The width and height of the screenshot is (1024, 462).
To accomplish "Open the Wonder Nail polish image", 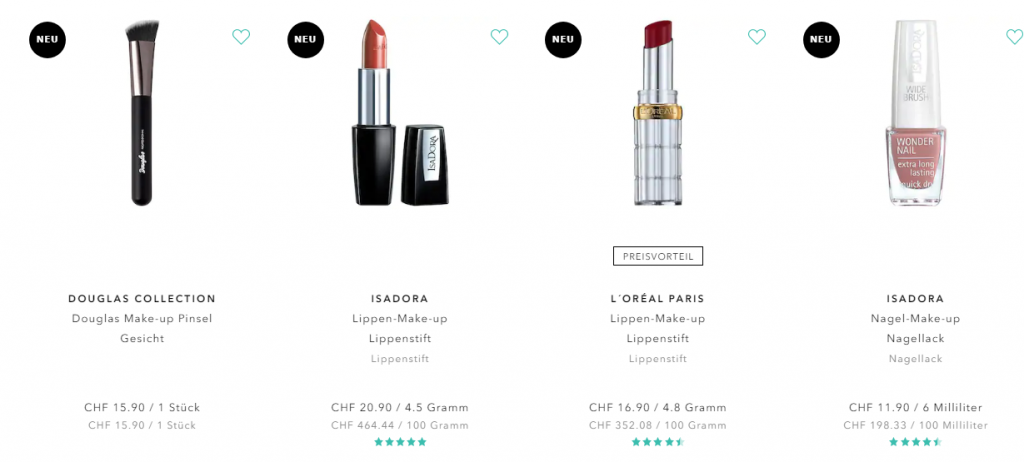I will tap(916, 112).
